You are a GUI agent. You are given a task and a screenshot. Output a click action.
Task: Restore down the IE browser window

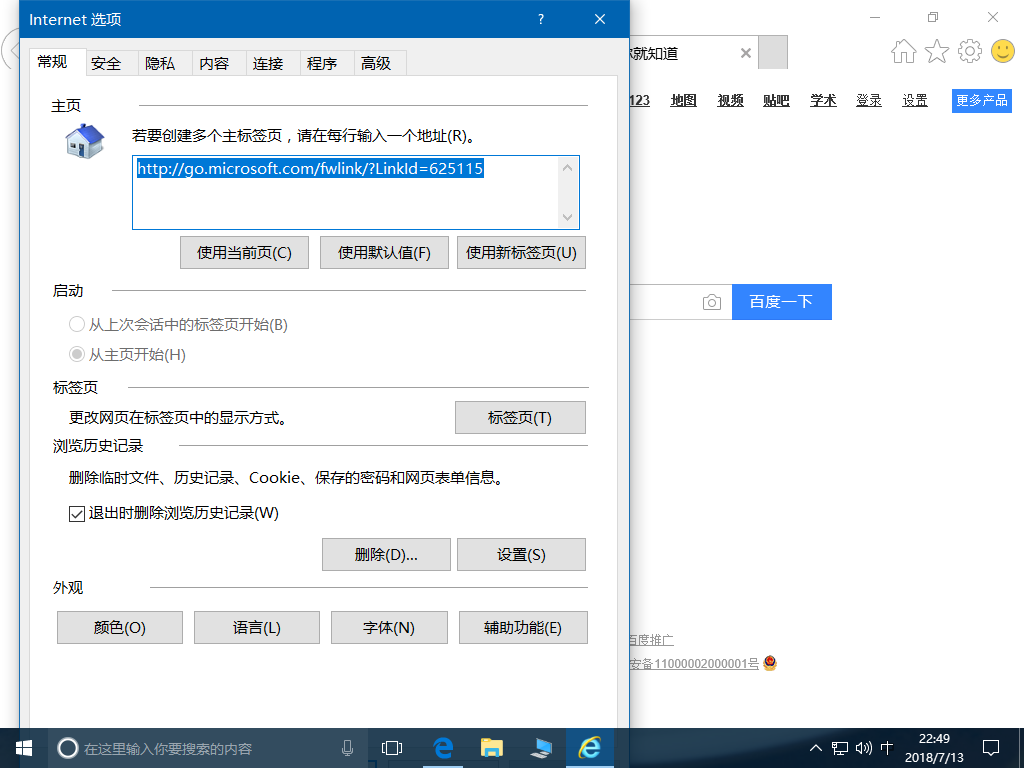click(x=933, y=17)
